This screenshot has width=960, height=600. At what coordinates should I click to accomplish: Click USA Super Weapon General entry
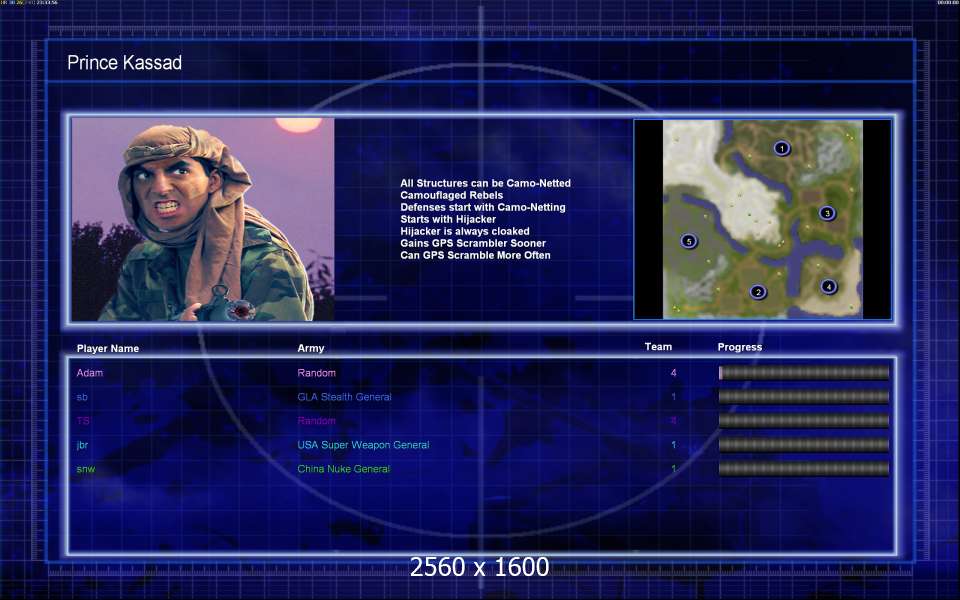coord(363,445)
